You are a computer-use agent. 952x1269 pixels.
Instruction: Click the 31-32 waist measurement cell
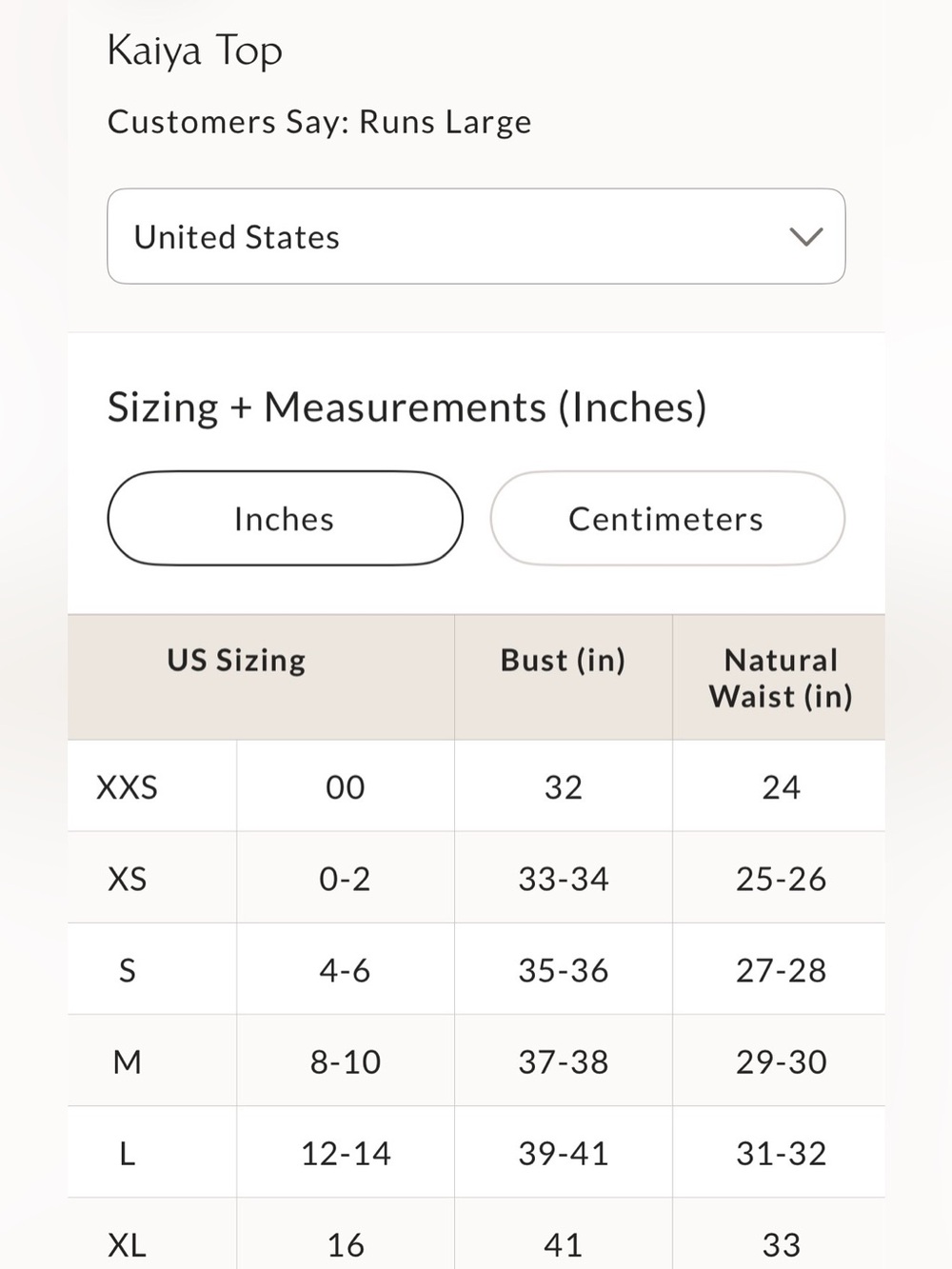[x=781, y=1153]
